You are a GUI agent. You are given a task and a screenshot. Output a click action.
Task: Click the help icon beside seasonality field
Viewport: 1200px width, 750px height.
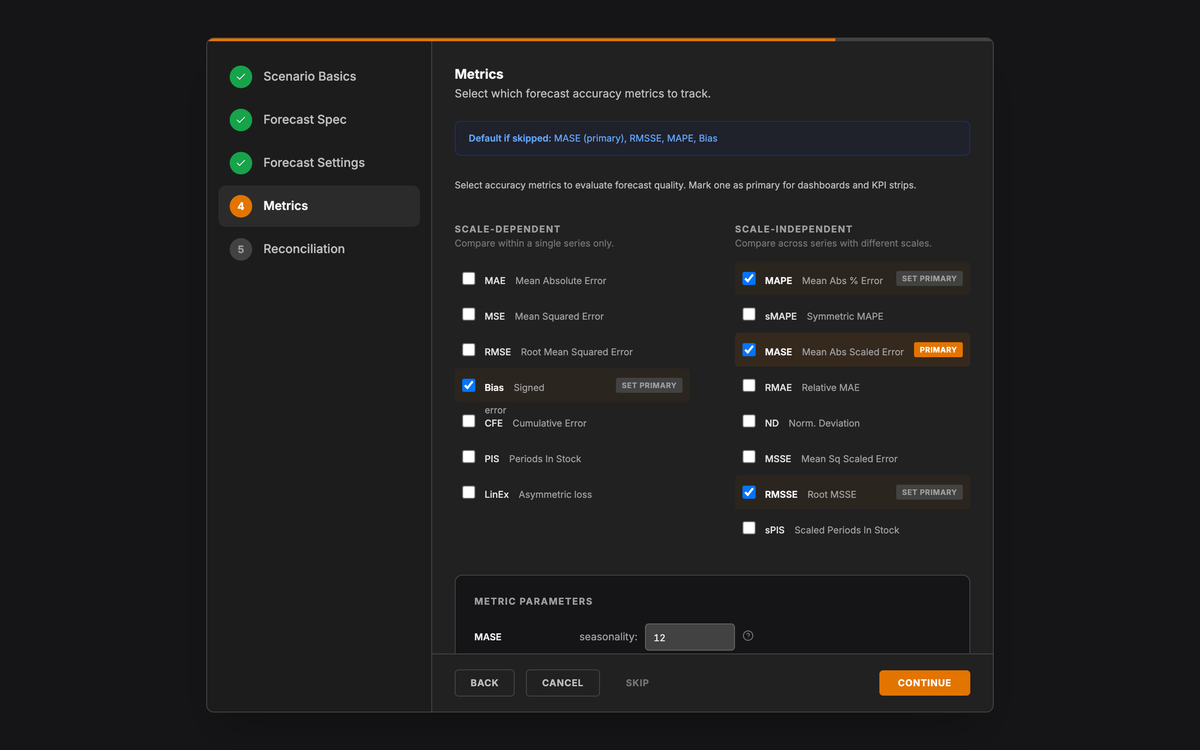748,636
